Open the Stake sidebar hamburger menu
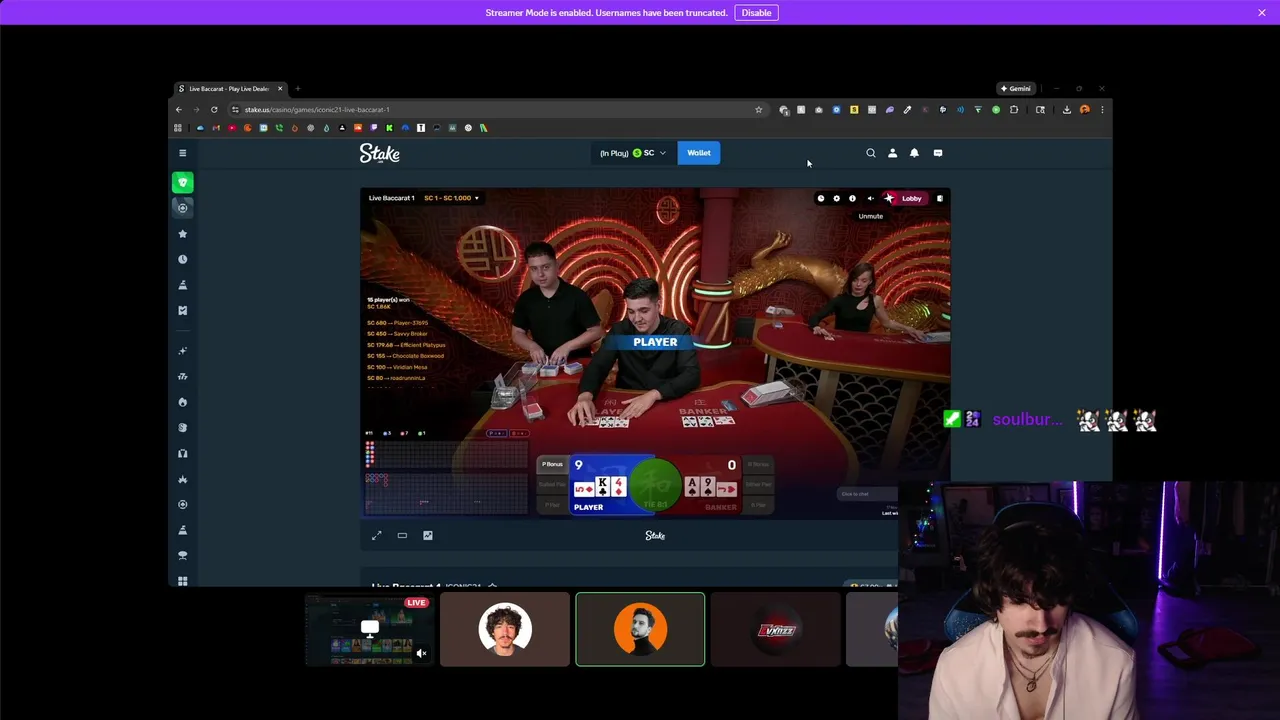The image size is (1280, 720). point(182,153)
